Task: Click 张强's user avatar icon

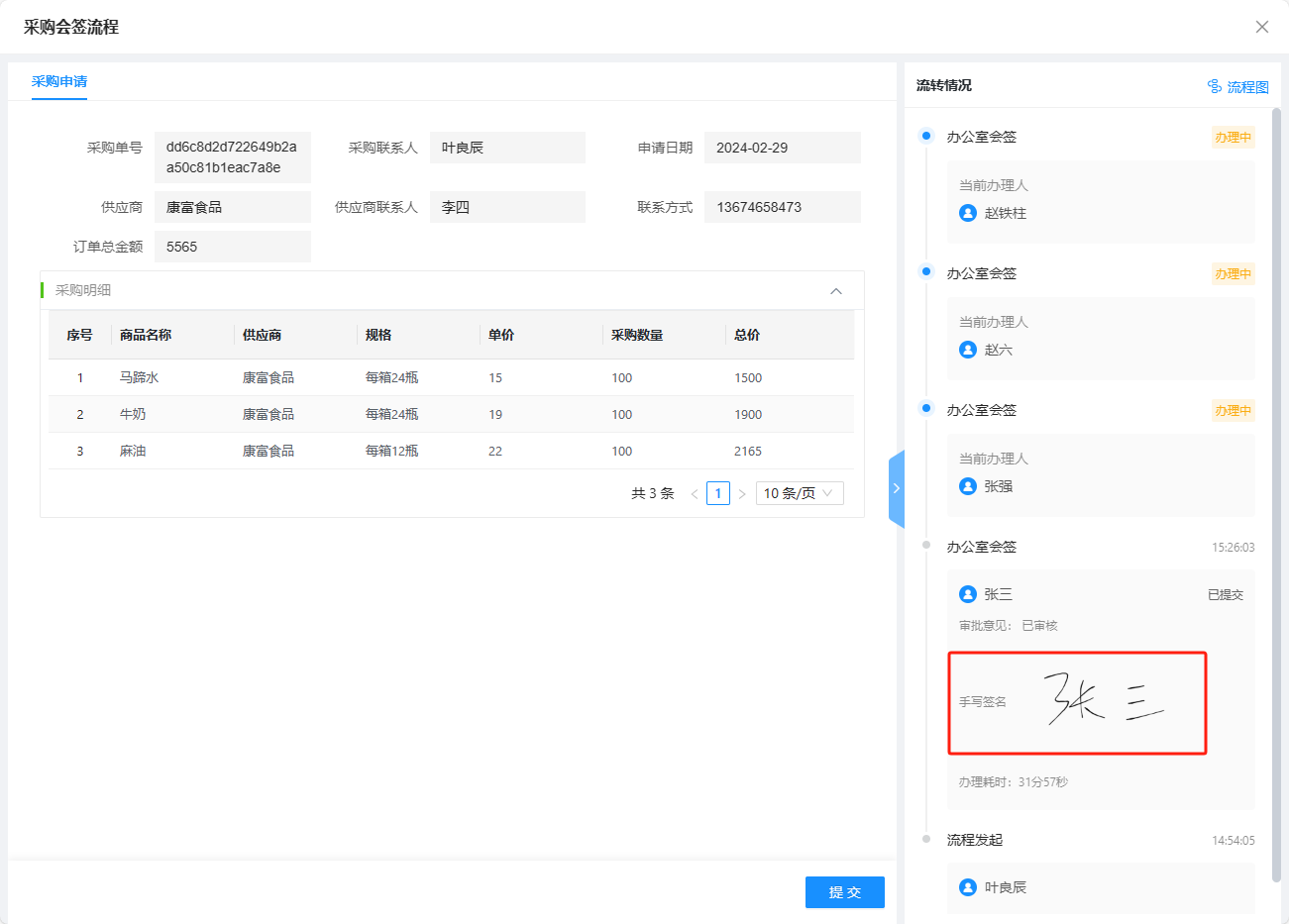Action: coord(968,486)
